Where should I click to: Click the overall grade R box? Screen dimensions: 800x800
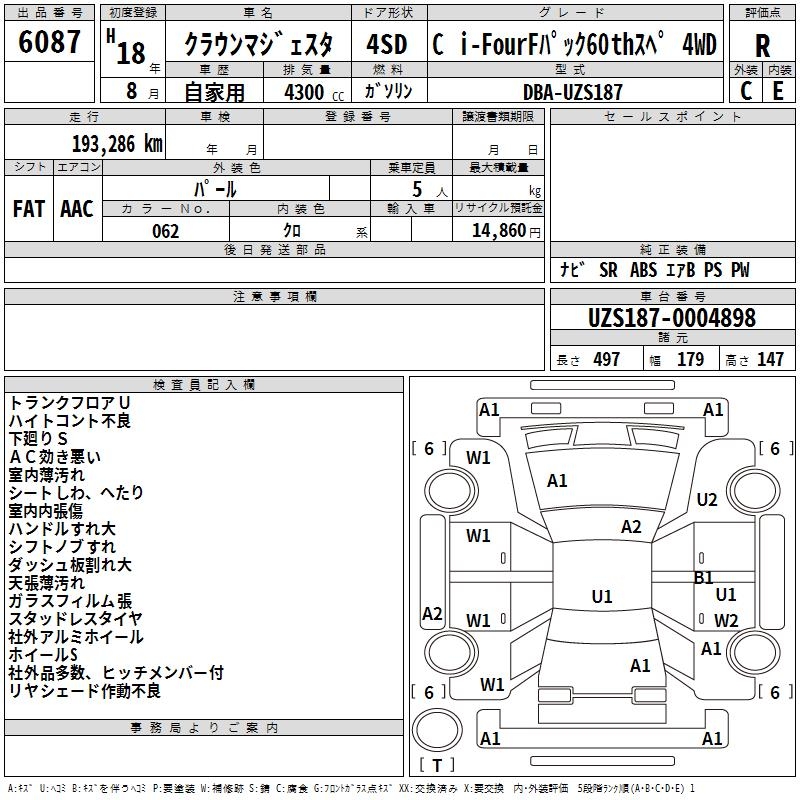click(x=763, y=45)
